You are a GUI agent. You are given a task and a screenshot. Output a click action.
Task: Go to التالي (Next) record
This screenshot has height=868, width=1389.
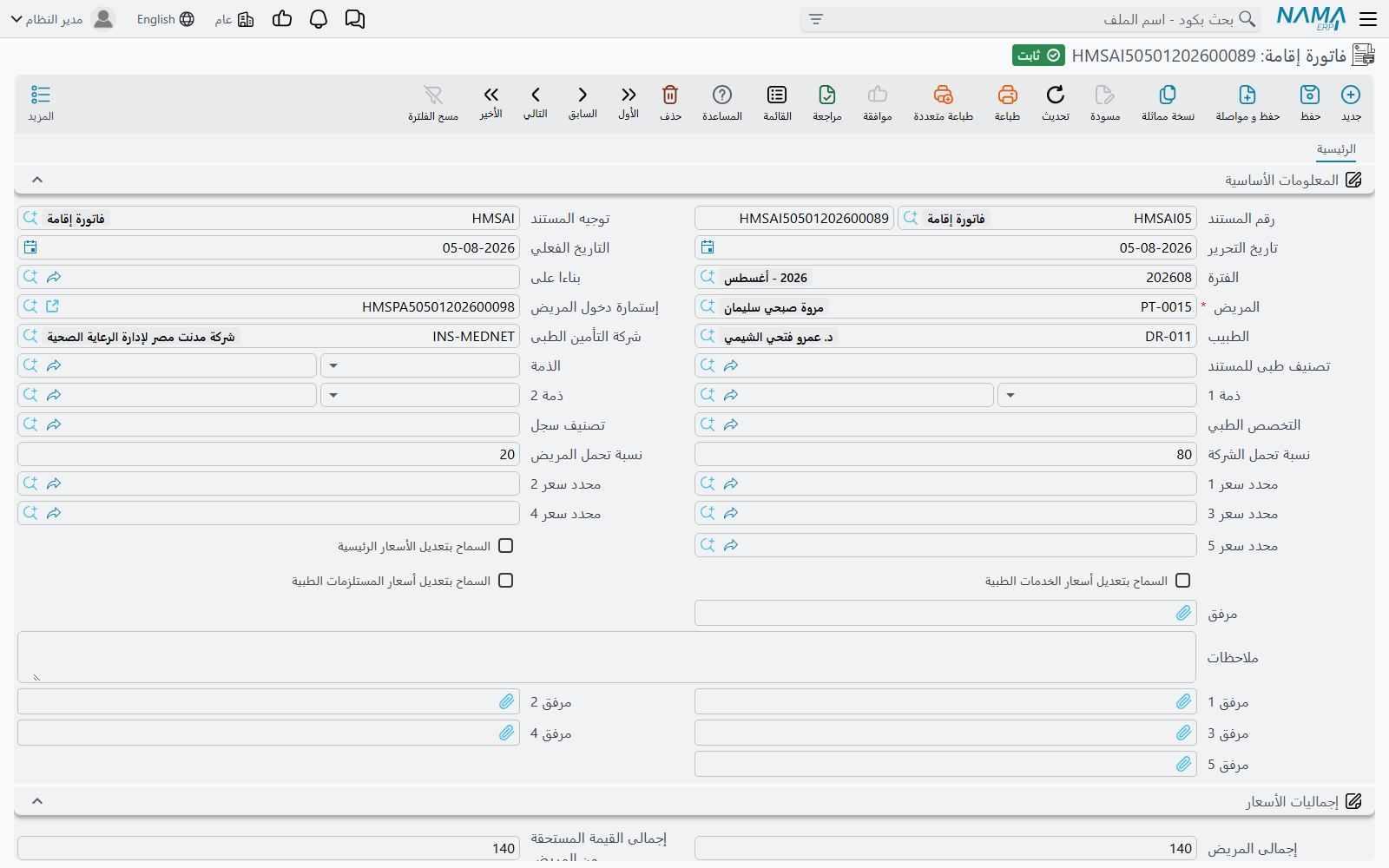point(536,95)
